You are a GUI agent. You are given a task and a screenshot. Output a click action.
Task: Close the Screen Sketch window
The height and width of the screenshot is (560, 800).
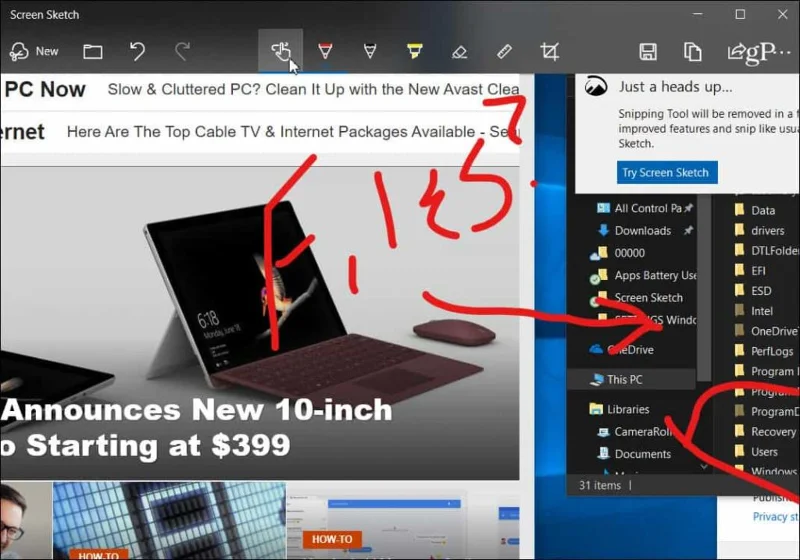[x=783, y=14]
